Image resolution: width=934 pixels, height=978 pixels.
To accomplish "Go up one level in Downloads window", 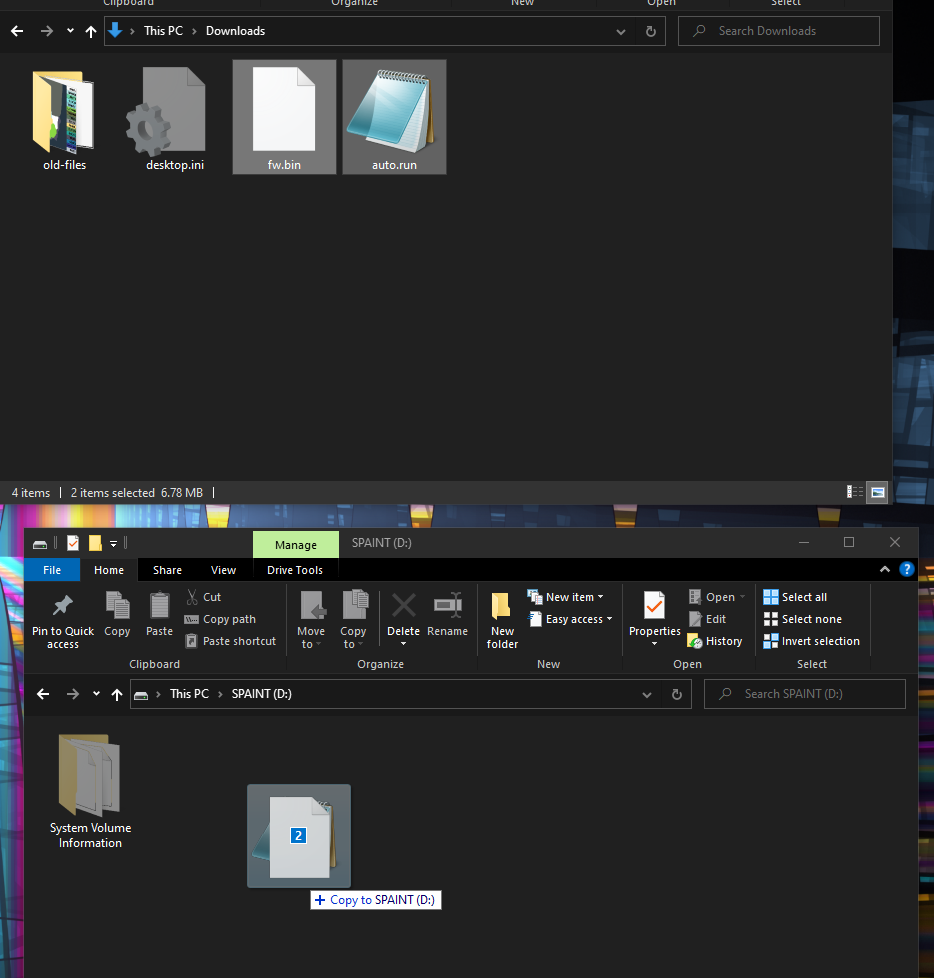I will 91,31.
